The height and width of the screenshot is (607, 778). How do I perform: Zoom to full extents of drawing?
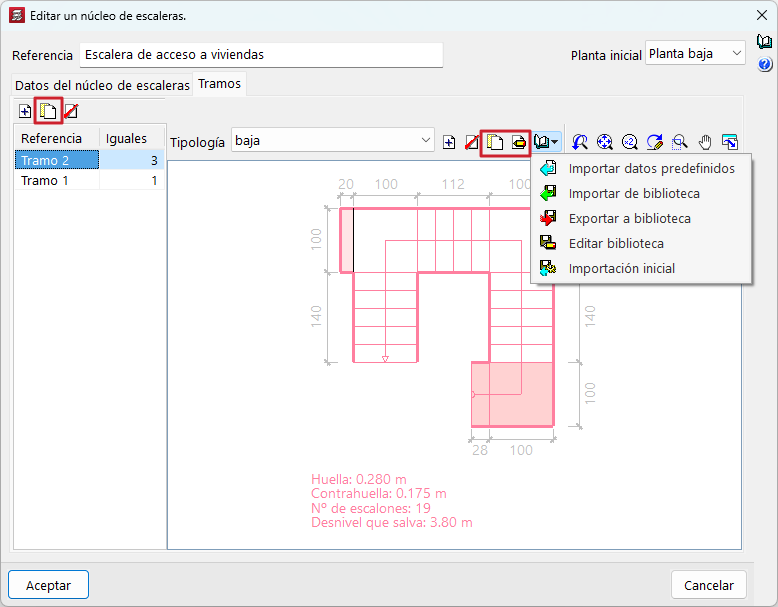click(604, 142)
